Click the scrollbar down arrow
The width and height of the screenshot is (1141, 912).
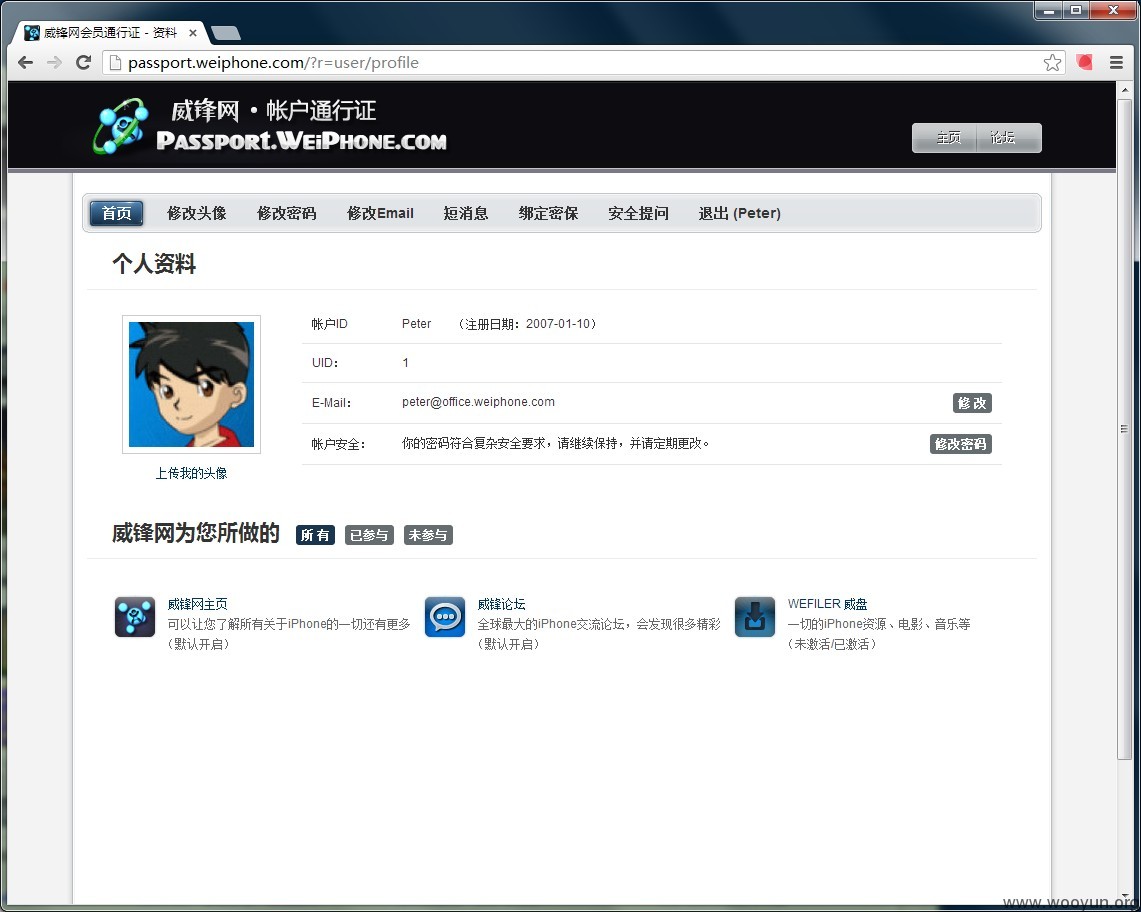pyautogui.click(x=1124, y=896)
